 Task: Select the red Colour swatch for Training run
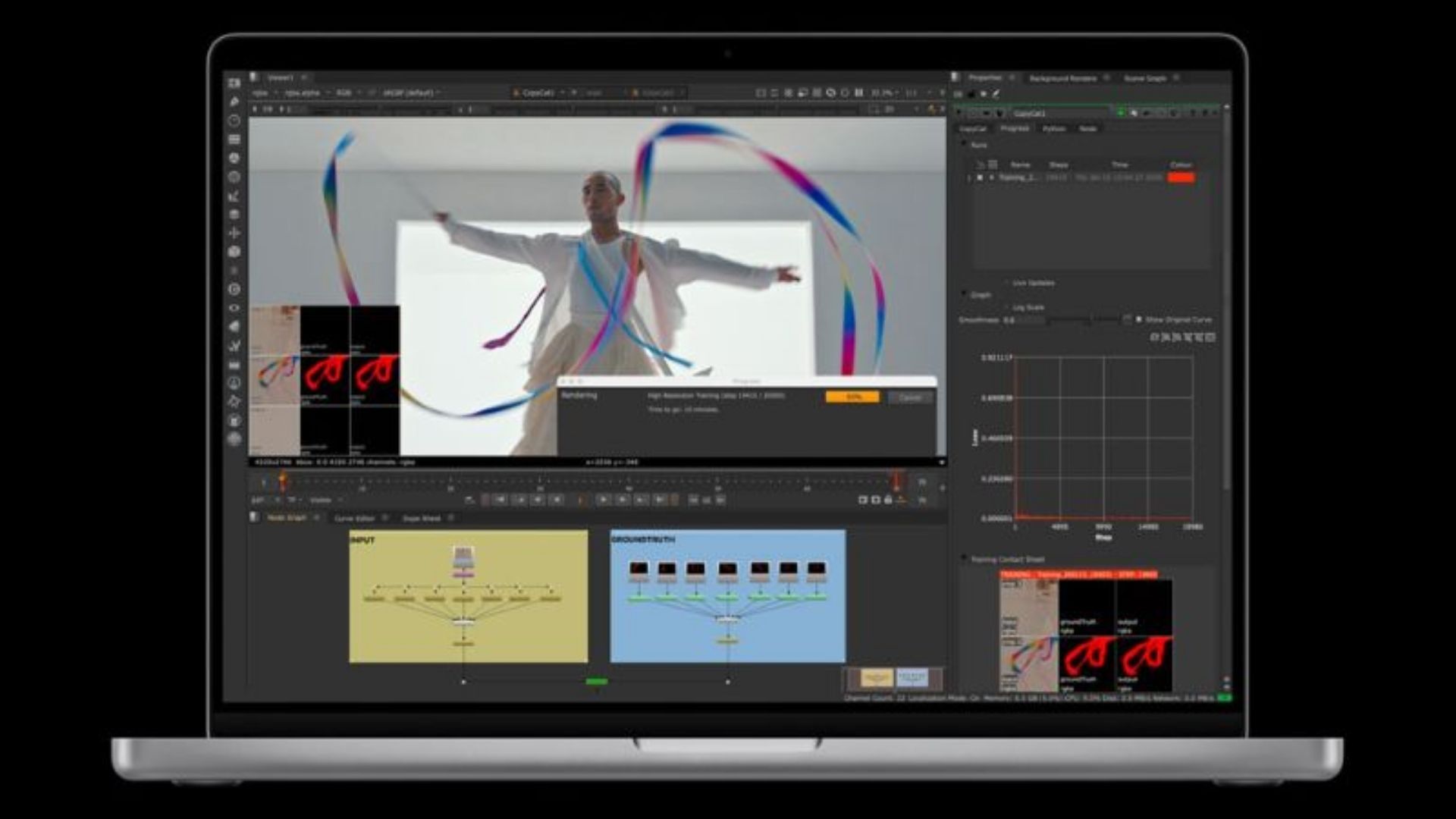(x=1181, y=177)
